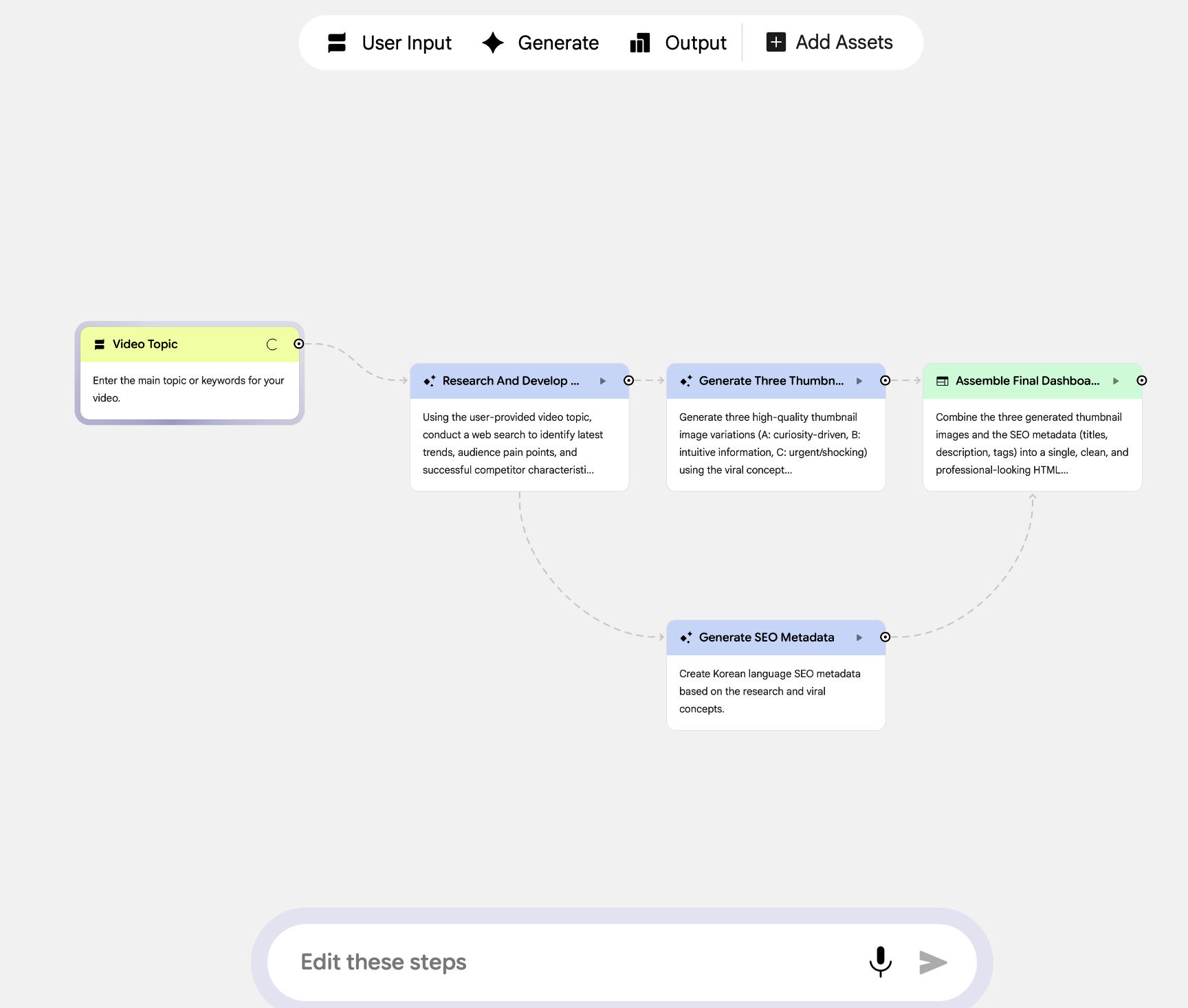Run the Generate Three Thumbnails step
This screenshot has height=1008, width=1188.
[859, 381]
